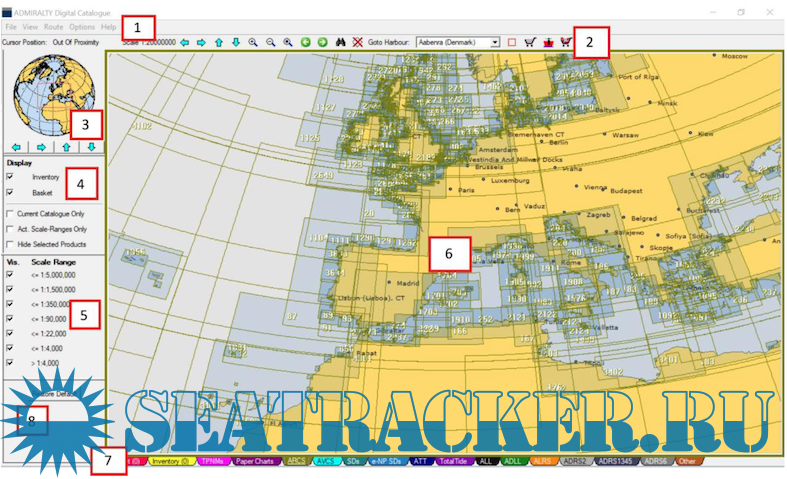This screenshot has width=787, height=479.
Task: Click the first shopping basket icon
Action: tap(528, 43)
